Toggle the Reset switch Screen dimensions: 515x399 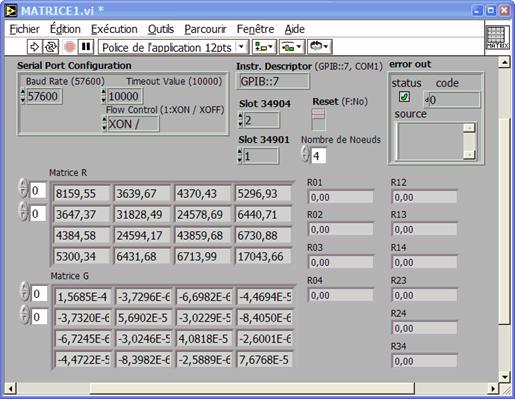click(x=319, y=120)
